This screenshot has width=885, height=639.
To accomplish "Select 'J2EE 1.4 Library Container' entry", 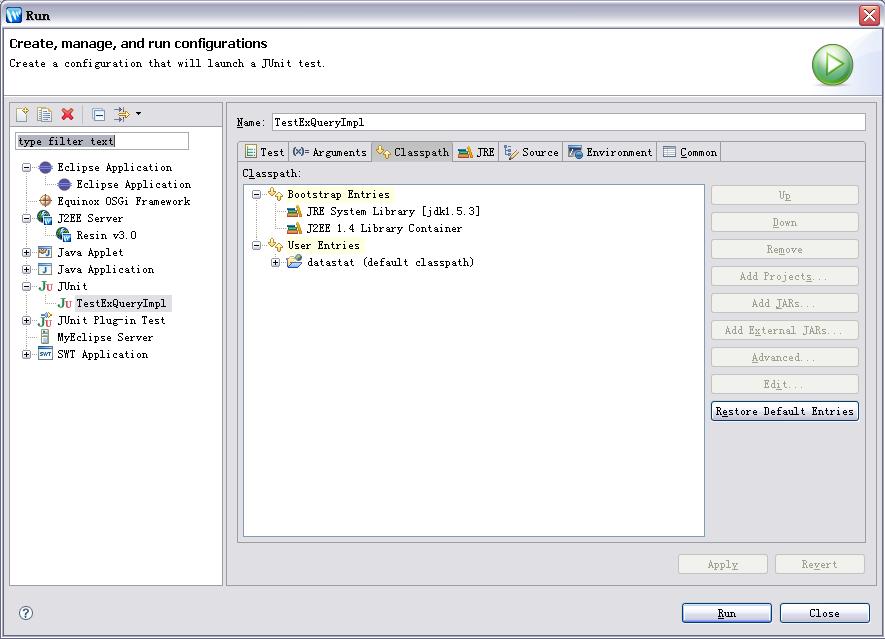I will (384, 228).
